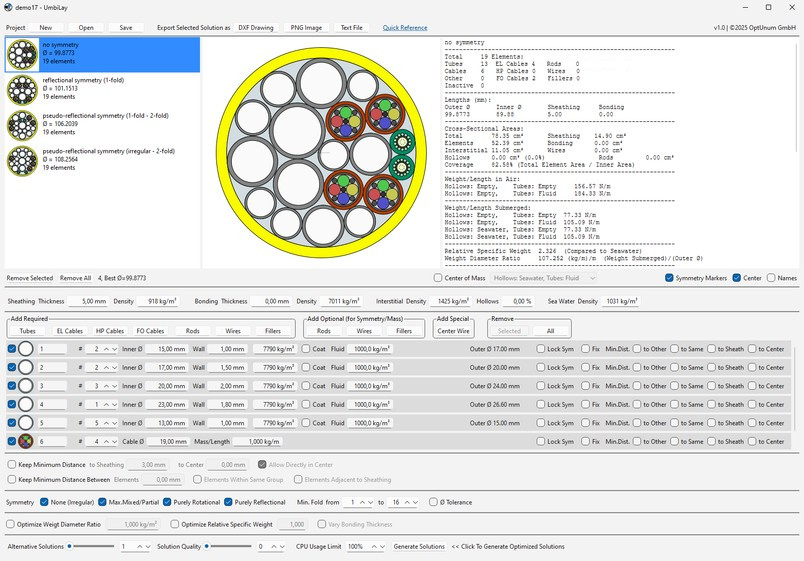Toggle the Center display checkbox

[x=736, y=278]
